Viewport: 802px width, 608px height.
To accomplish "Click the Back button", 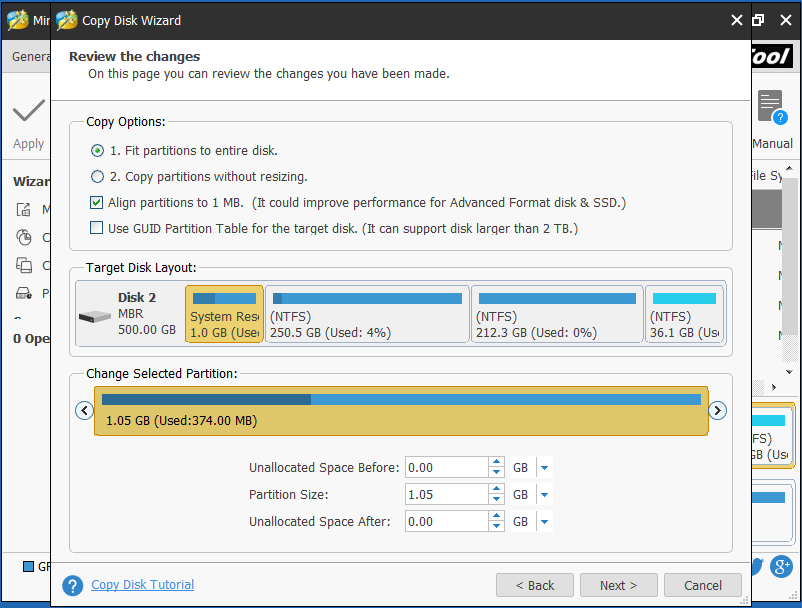I will point(534,585).
